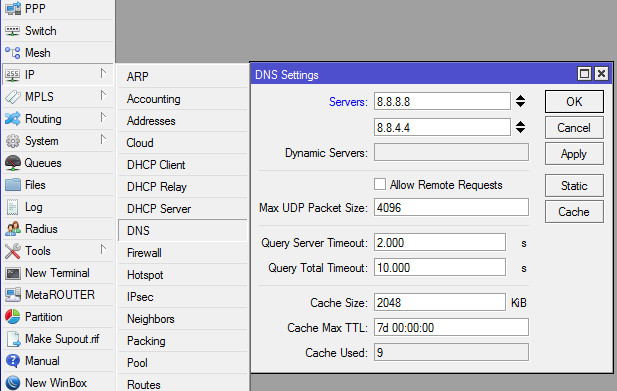Open Hotspot from IP submenu

click(183, 275)
